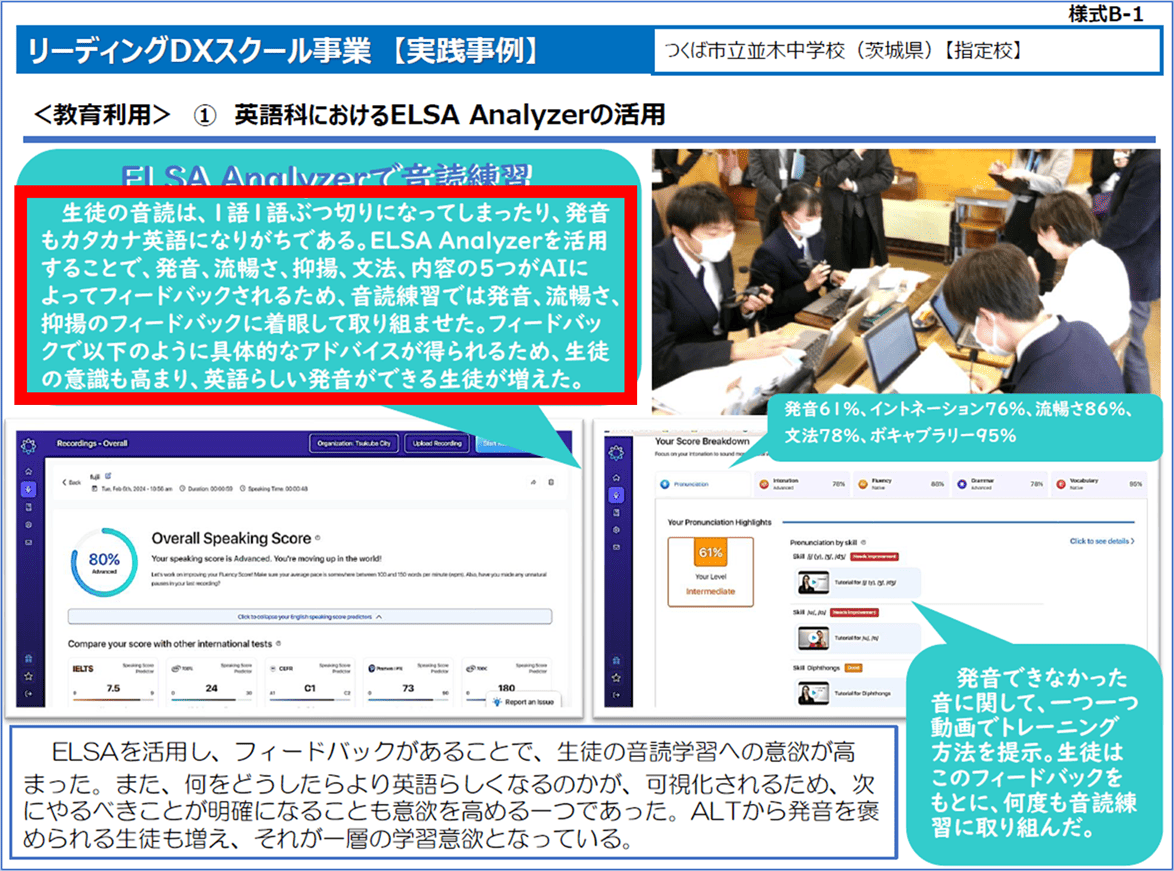Image resolution: width=1174 pixels, height=871 pixels.
Task: Click Recordings - Overall title text
Action: (x=92, y=443)
